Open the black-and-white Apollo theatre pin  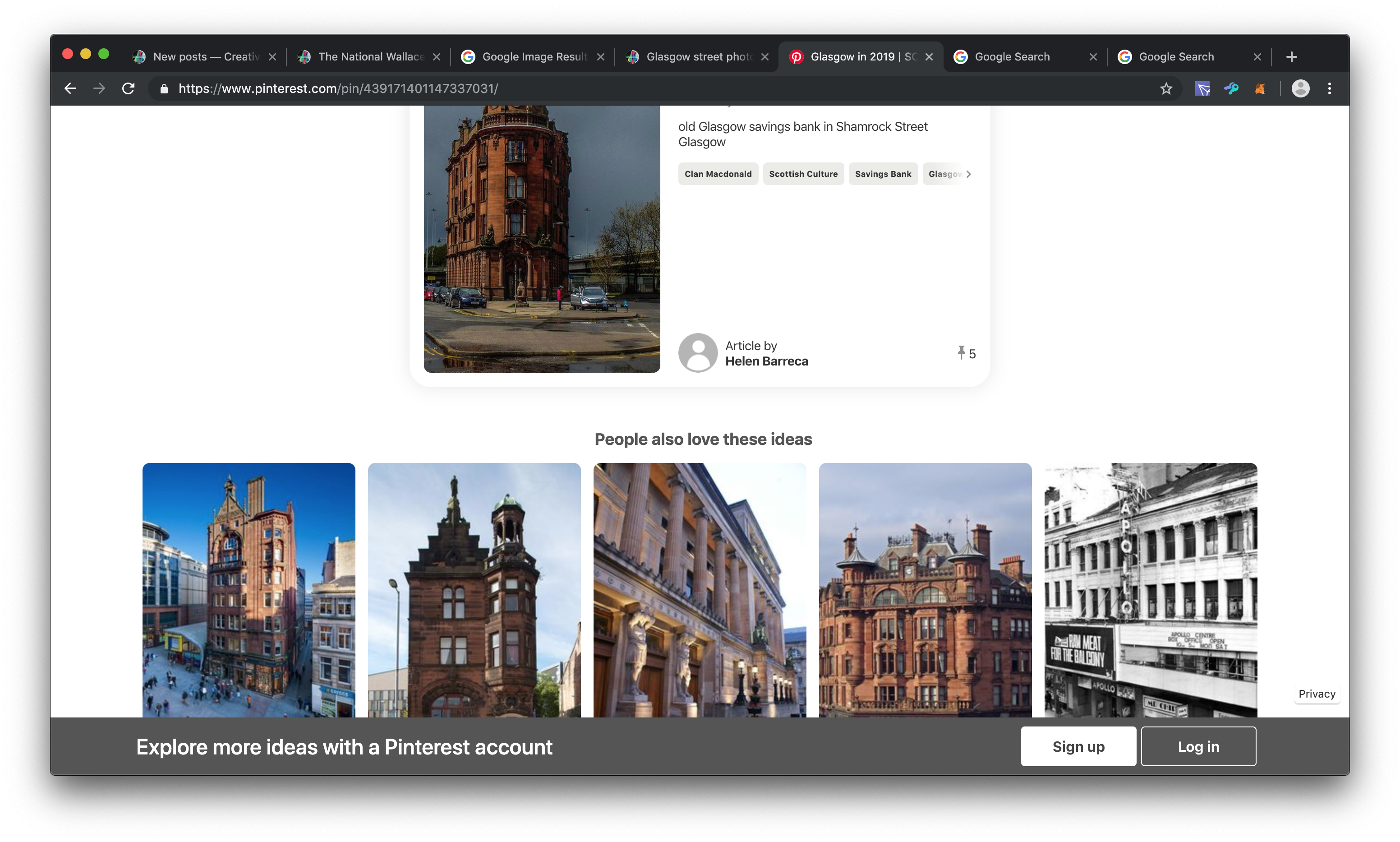coord(1151,590)
